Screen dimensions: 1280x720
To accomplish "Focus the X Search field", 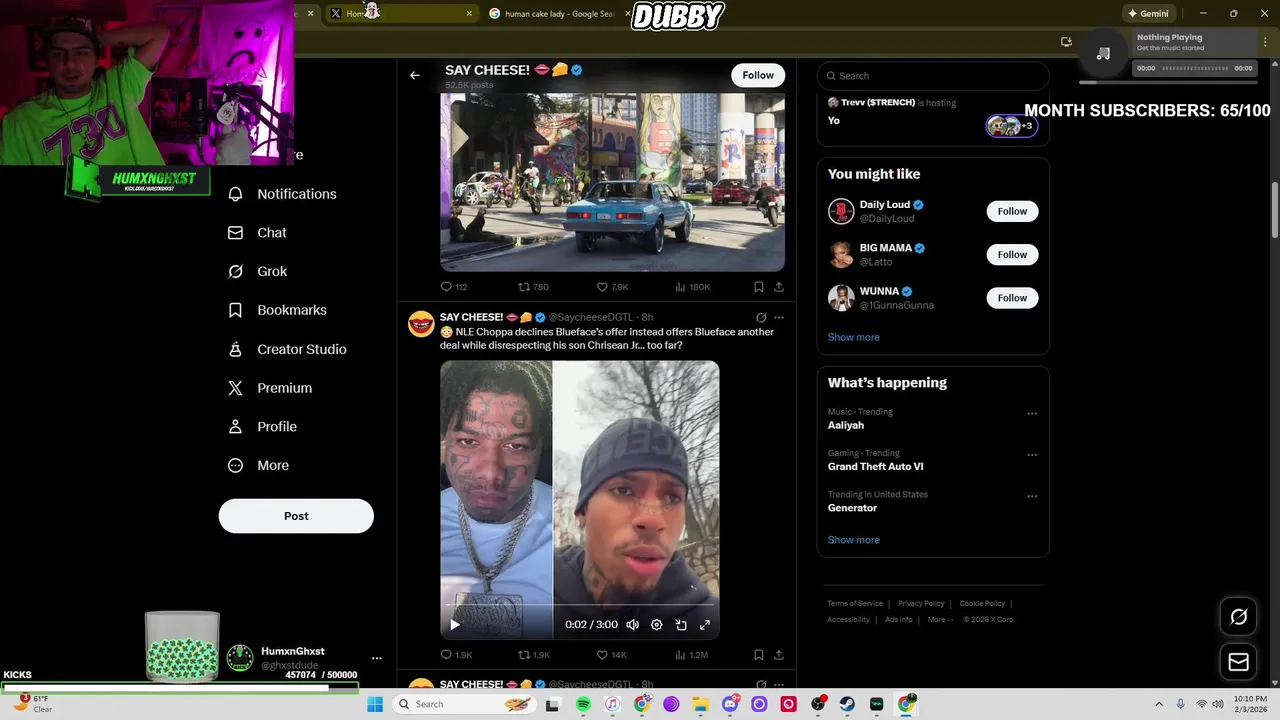I will [933, 76].
